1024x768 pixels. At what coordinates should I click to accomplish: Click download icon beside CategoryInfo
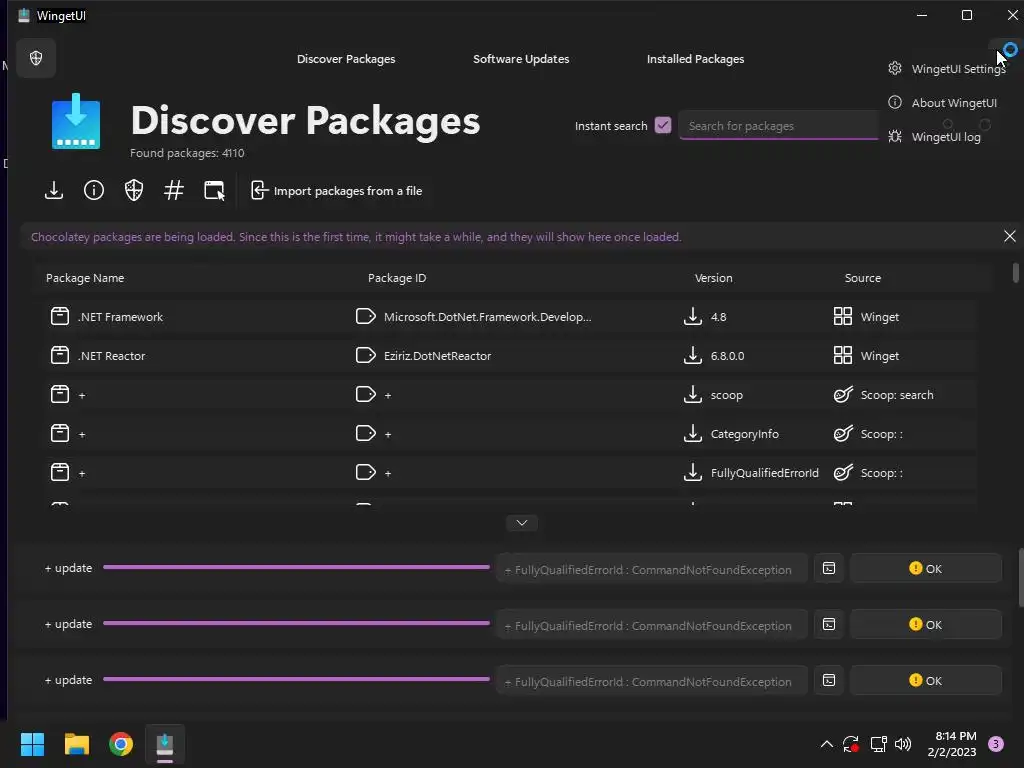click(x=692, y=434)
